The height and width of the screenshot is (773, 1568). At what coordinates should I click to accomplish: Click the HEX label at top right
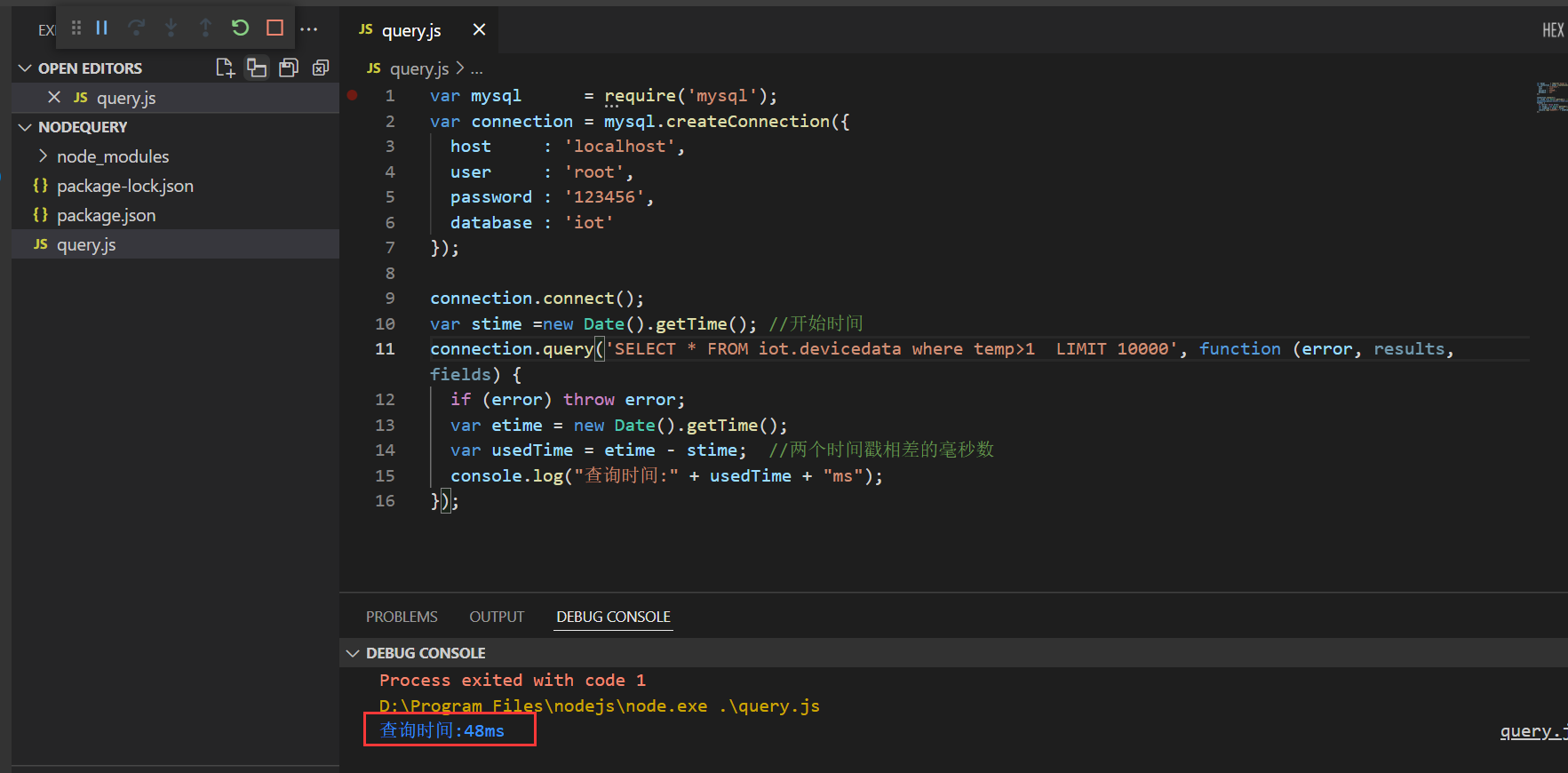(1553, 30)
